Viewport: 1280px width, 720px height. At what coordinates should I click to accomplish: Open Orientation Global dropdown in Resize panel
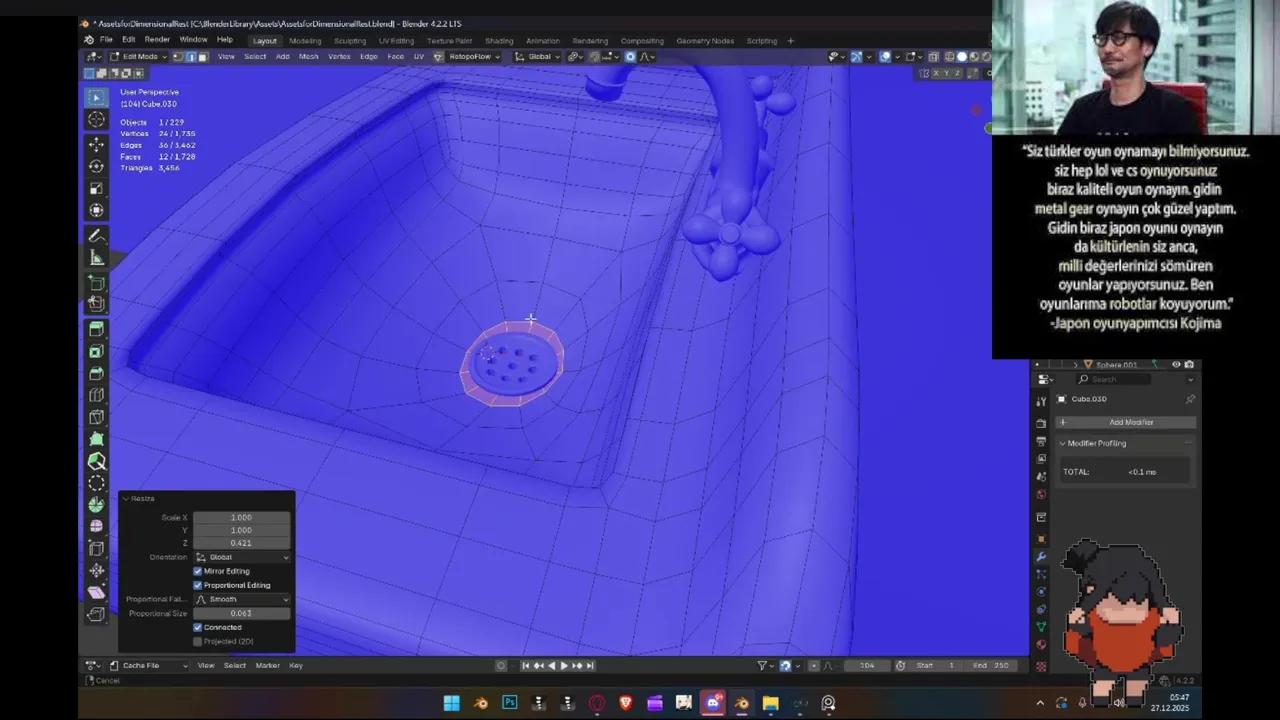(242, 557)
